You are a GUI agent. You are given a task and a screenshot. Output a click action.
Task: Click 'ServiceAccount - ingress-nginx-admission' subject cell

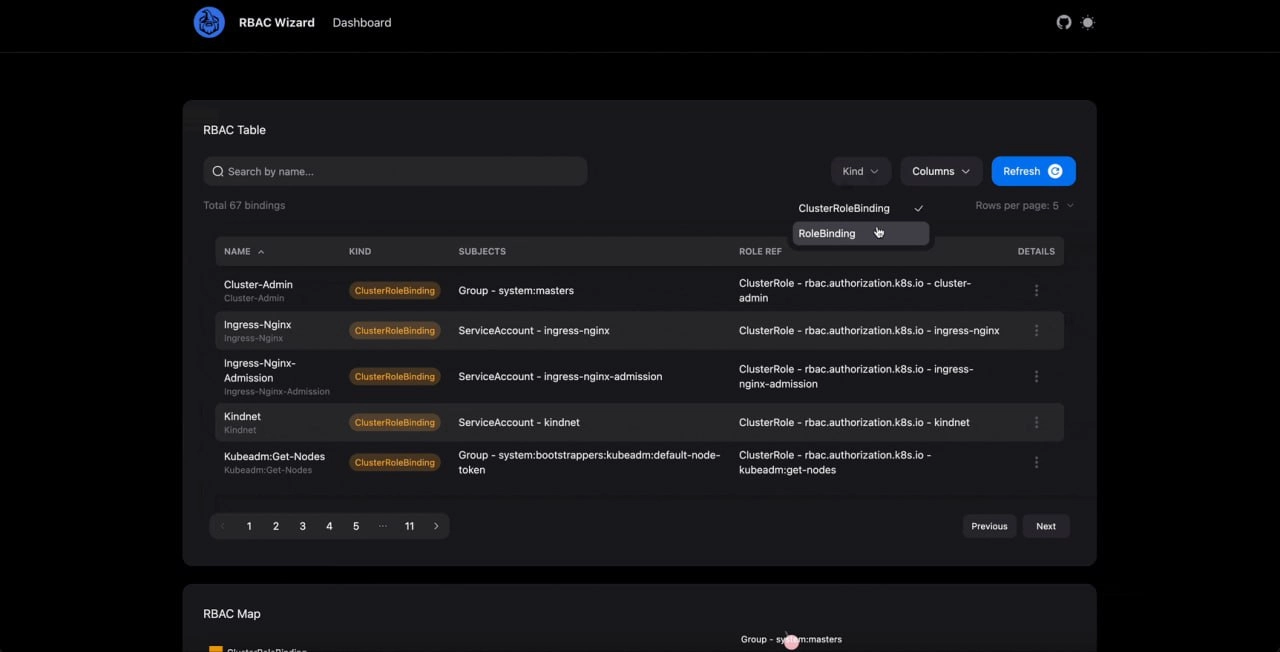[560, 377]
